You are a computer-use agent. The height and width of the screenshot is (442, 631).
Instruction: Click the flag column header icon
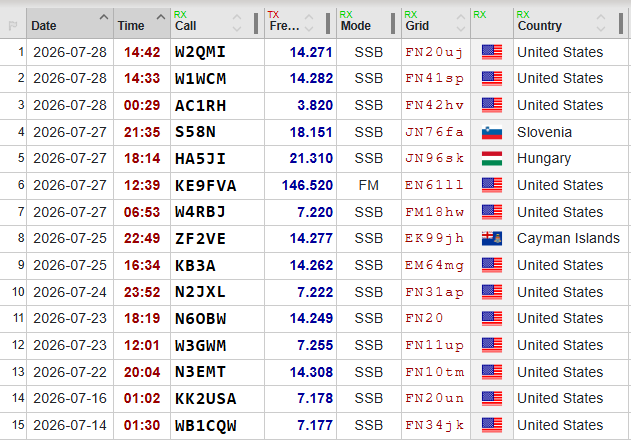pos(13,26)
